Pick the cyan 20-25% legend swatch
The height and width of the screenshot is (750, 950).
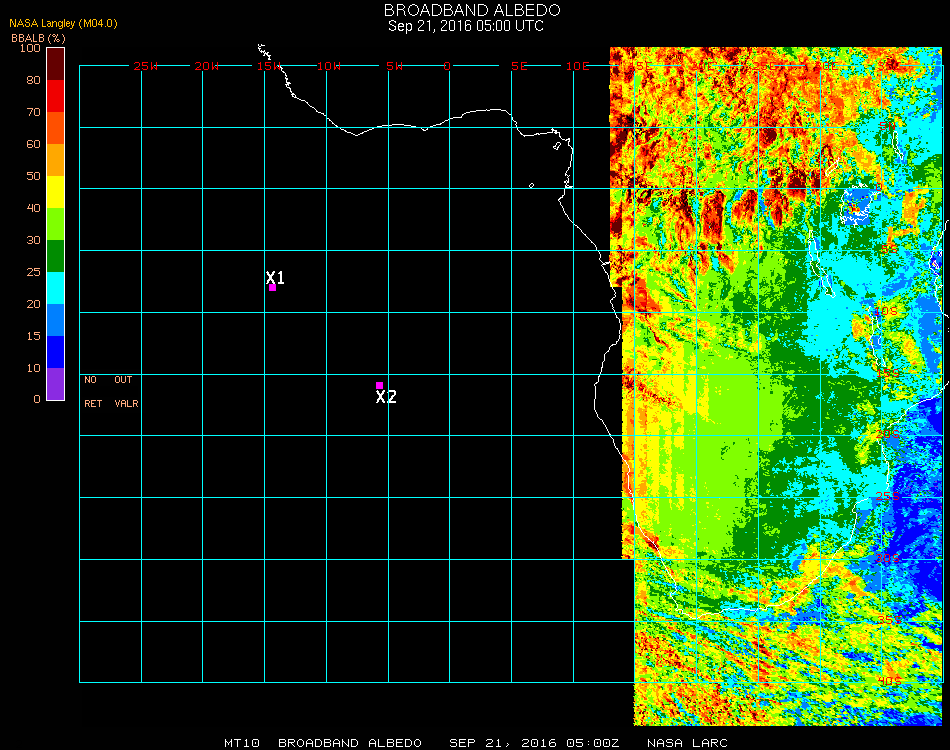point(56,287)
